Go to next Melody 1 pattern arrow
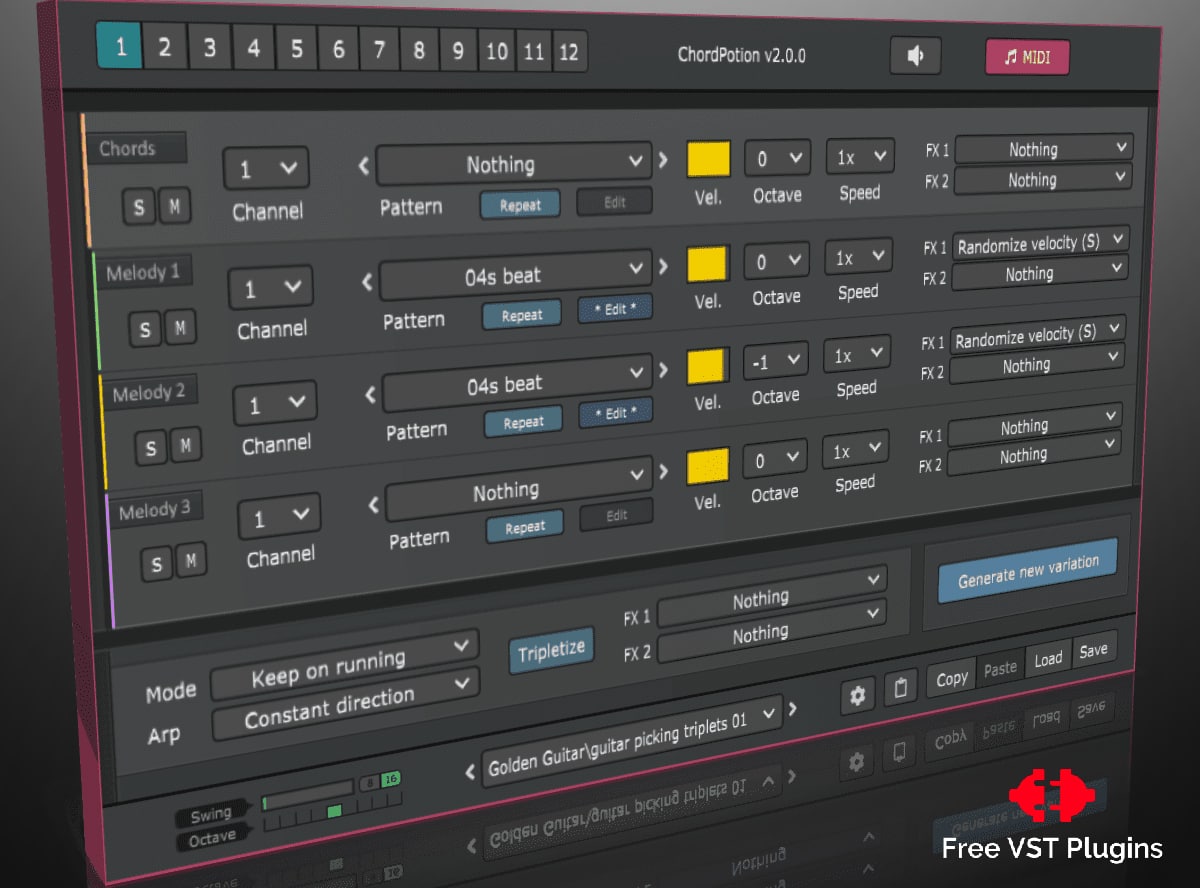 (x=662, y=267)
